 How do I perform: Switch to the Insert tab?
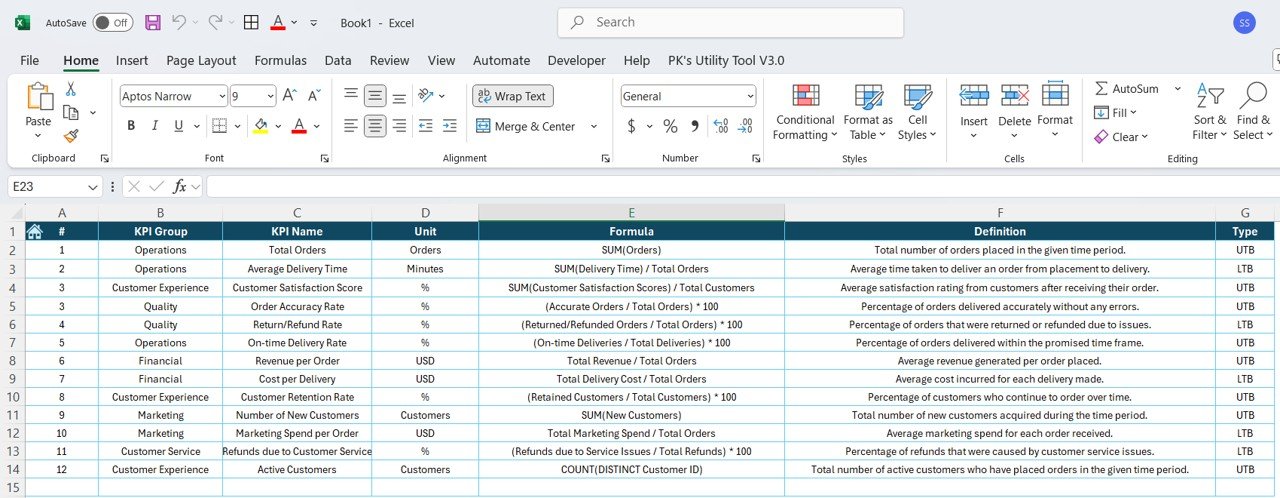pyautogui.click(x=132, y=60)
